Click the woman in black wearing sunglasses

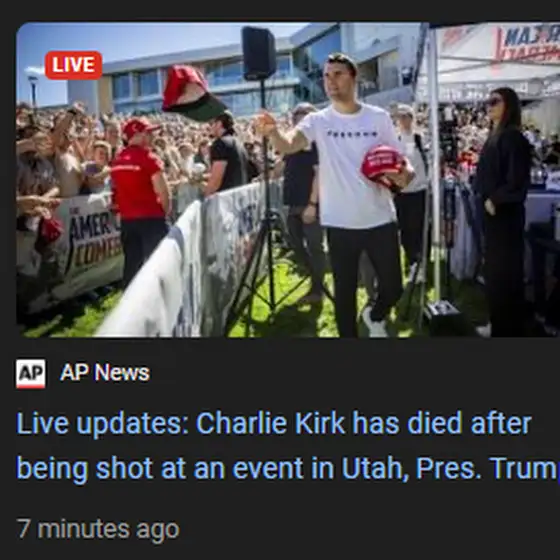(502, 211)
